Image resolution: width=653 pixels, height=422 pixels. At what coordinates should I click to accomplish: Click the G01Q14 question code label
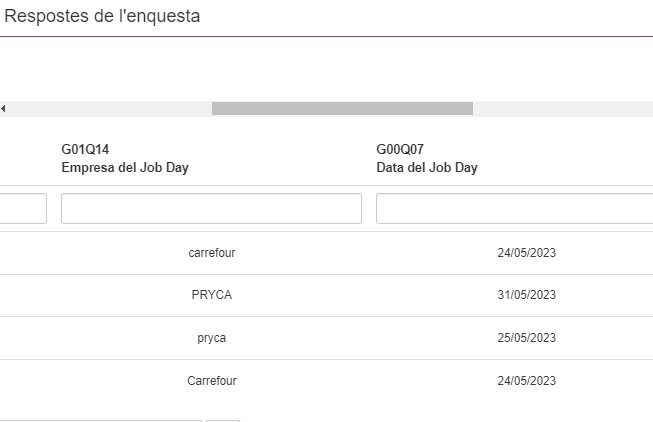click(84, 150)
